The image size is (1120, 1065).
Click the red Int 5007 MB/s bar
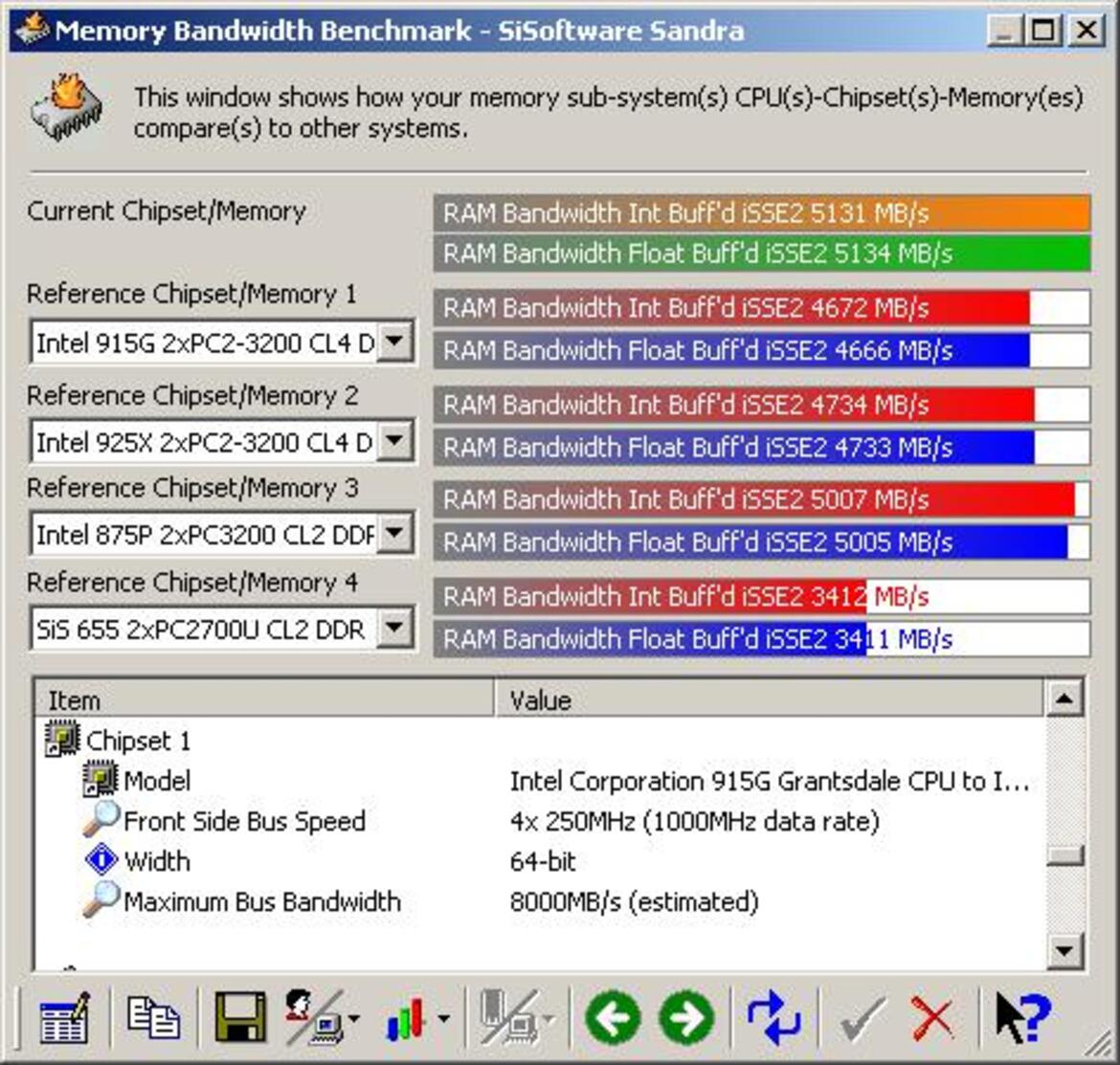762,499
